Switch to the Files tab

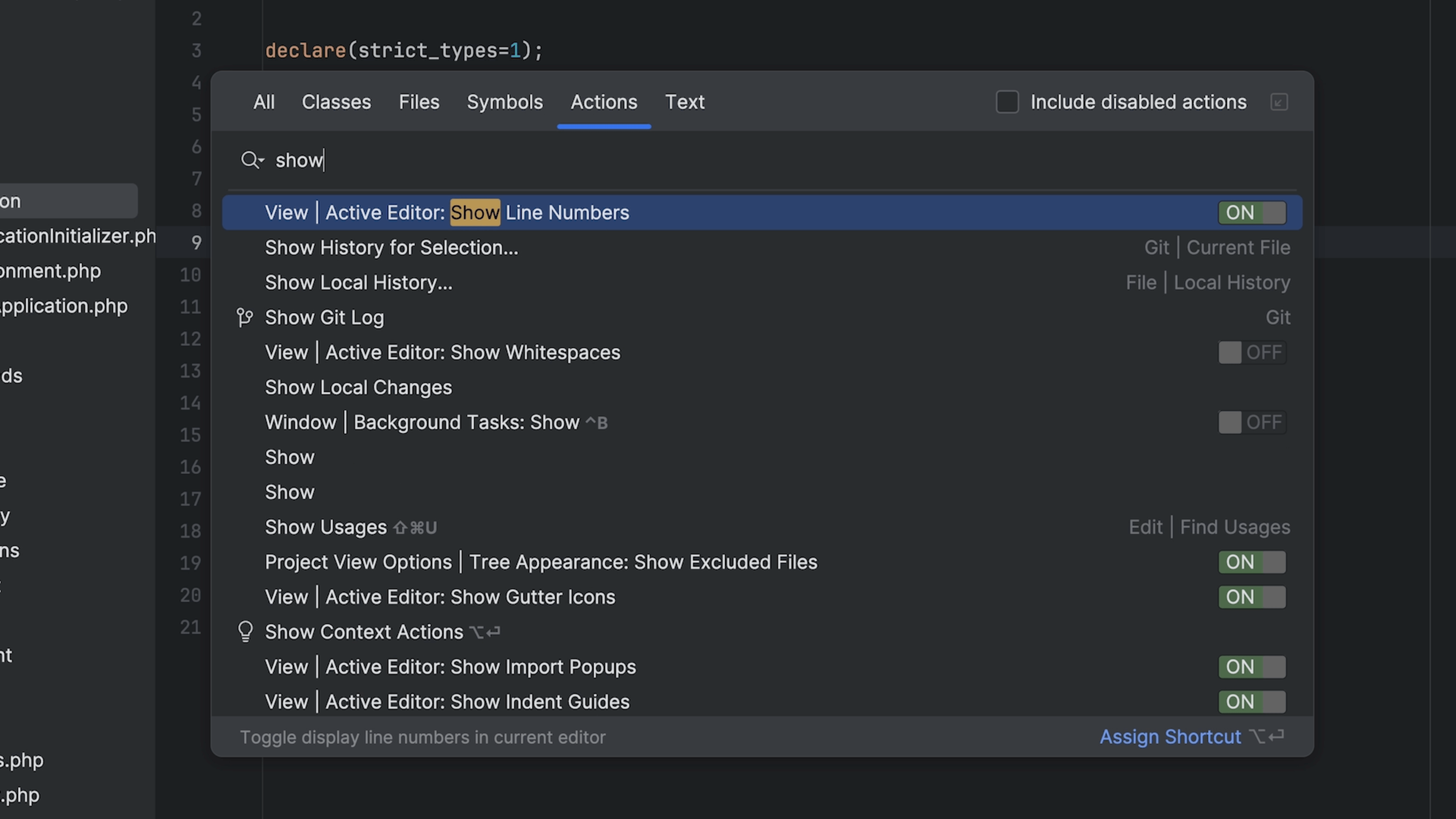point(419,102)
